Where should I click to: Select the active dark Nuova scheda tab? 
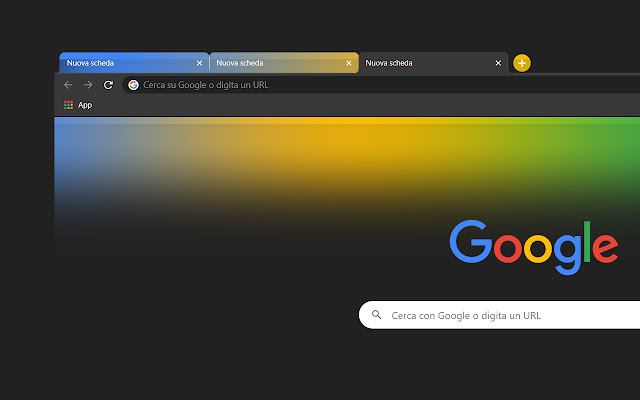433,63
